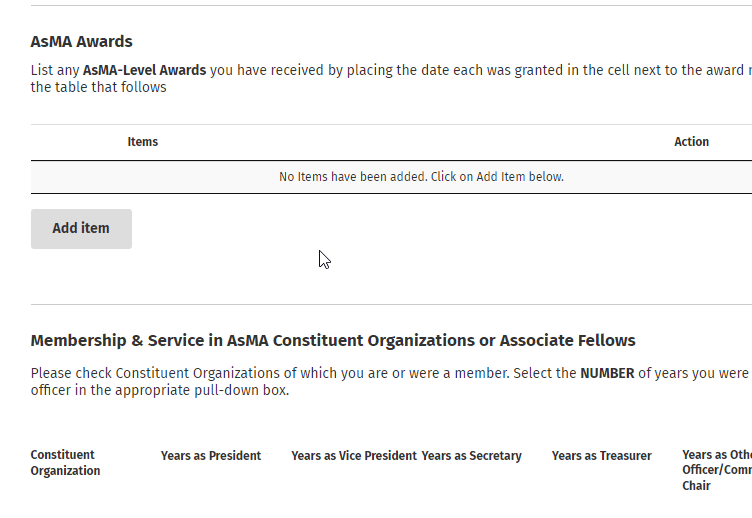Select the Years as President header
The height and width of the screenshot is (518, 752).
(211, 456)
